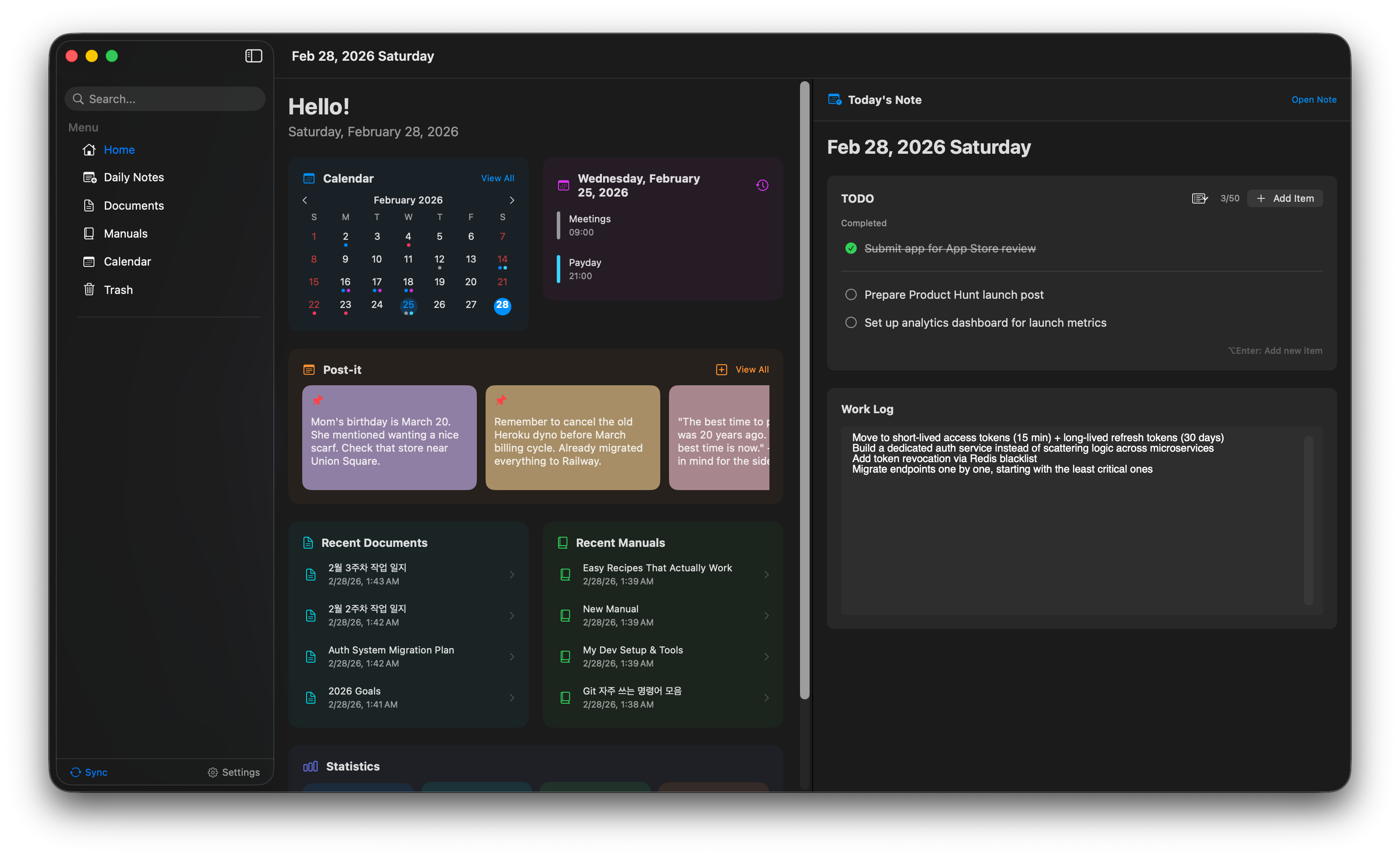Select the Manuals book icon in sidebar
This screenshot has width=1400, height=857.
click(89, 233)
